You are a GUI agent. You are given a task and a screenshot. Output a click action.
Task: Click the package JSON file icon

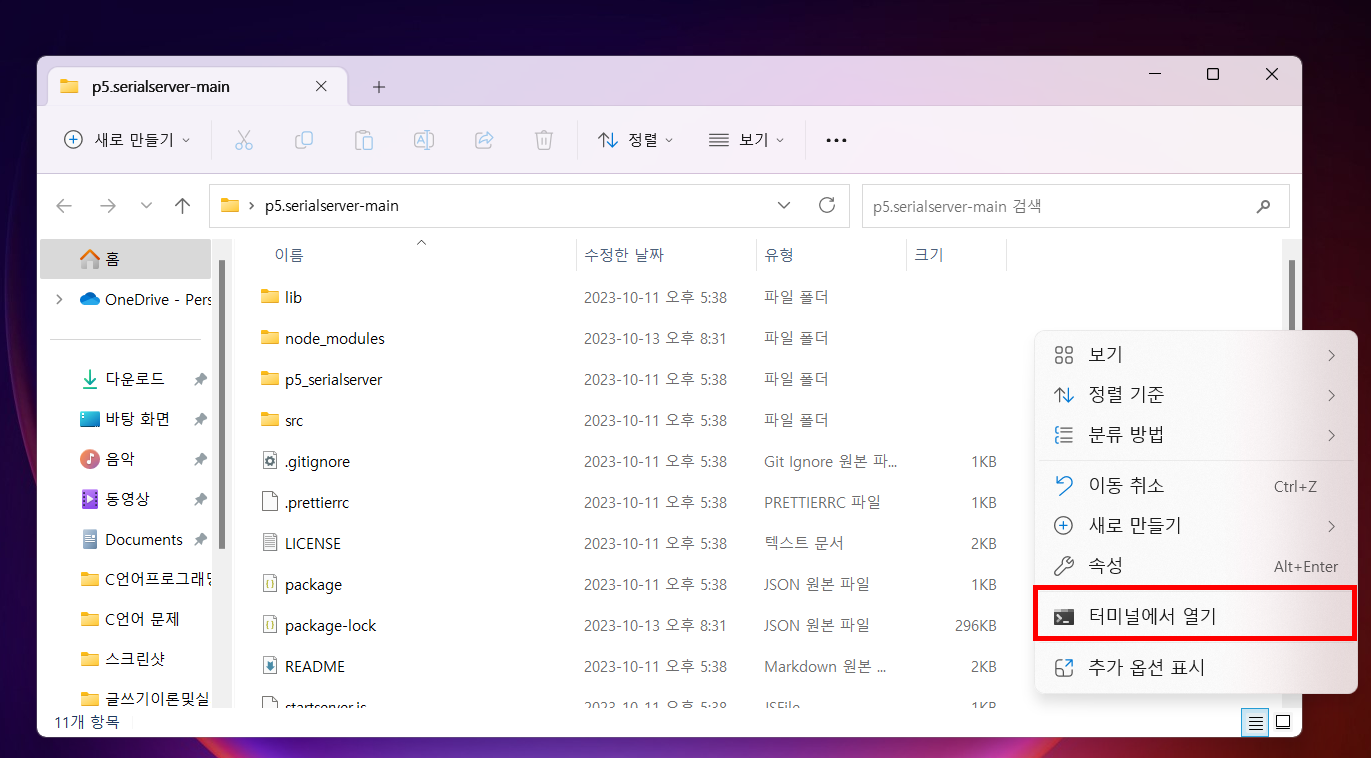(x=270, y=584)
